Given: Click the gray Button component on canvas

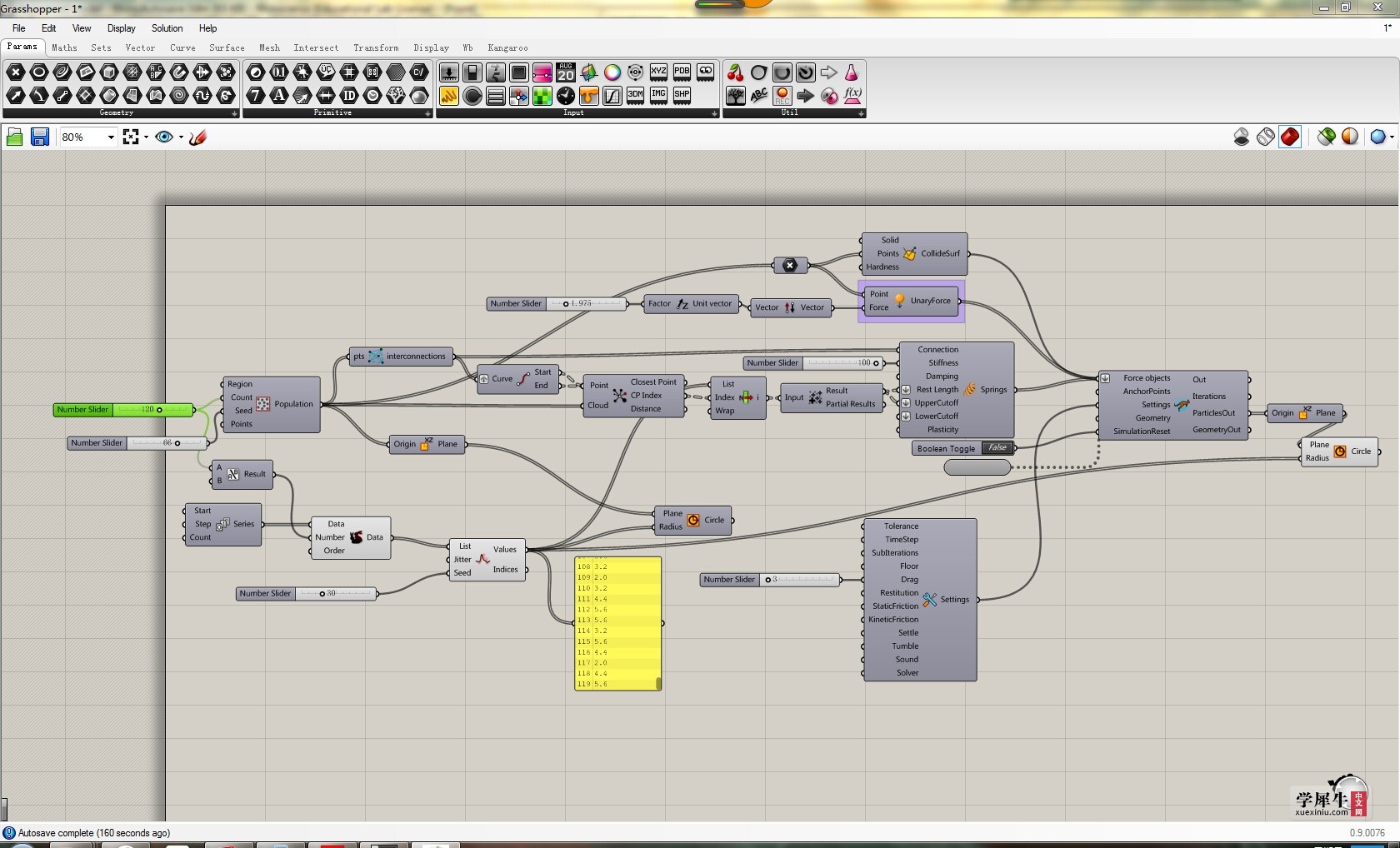Looking at the screenshot, I should point(977,467).
